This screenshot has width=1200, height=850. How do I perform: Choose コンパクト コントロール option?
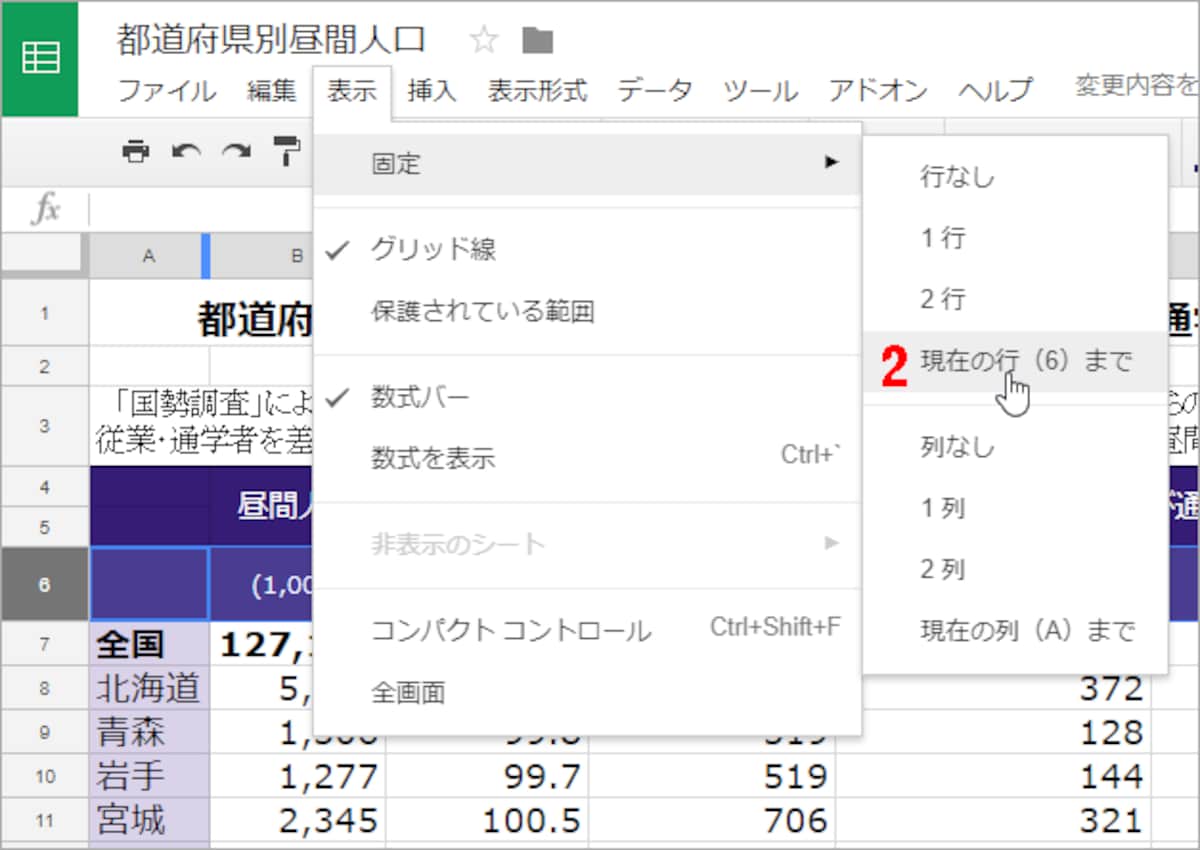tap(587, 630)
